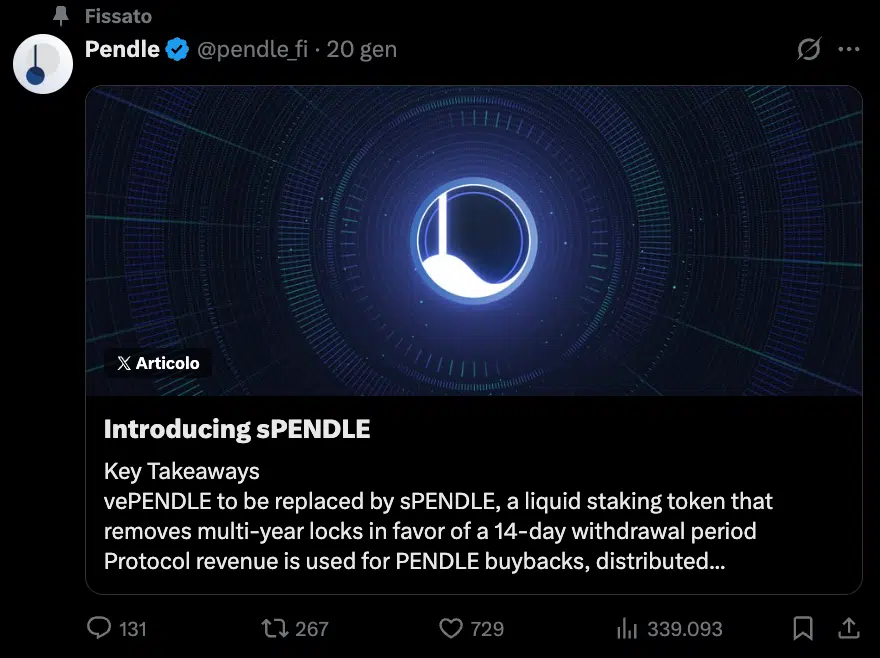Open the article cover image
Screen dimensions: 880x658
(x=473, y=240)
